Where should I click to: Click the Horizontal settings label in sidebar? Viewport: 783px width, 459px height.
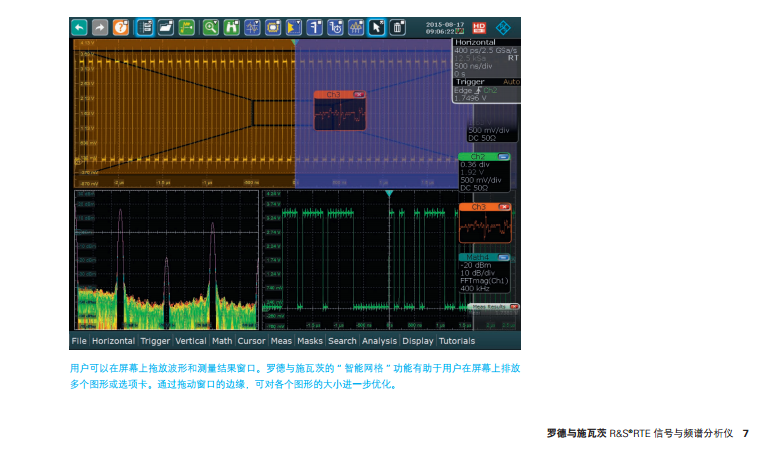(475, 42)
